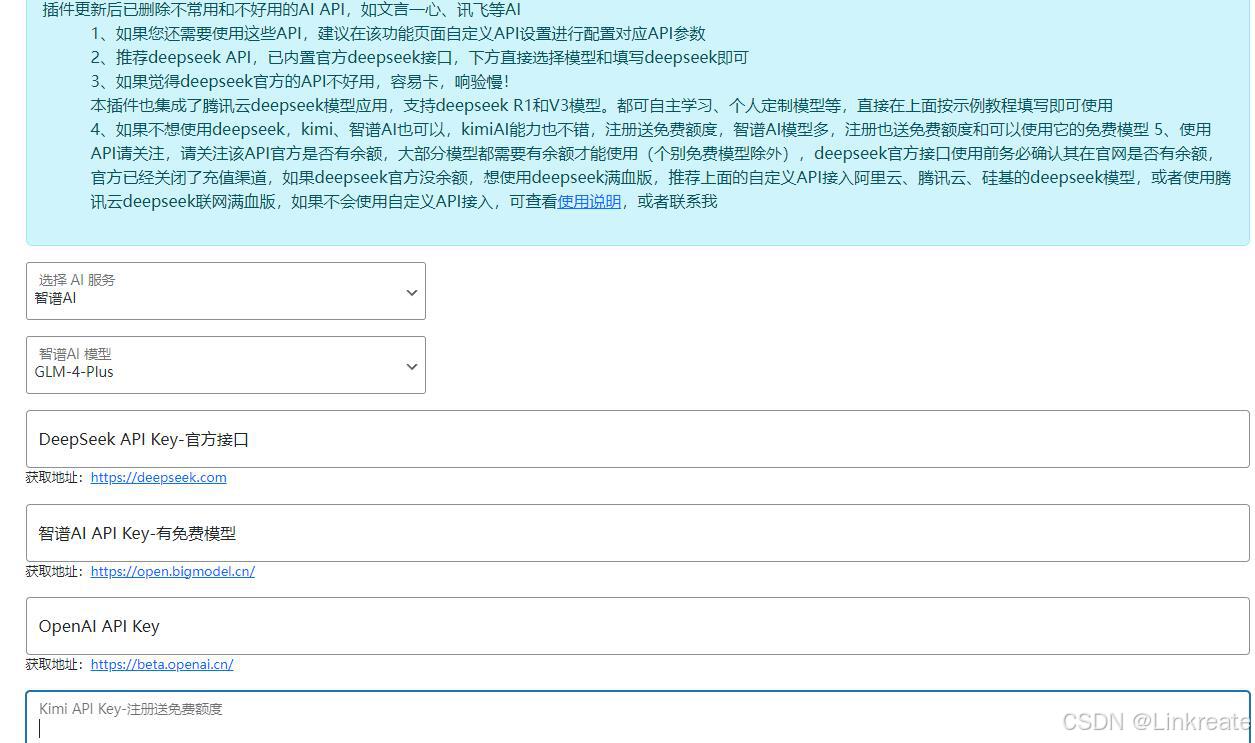Screen dimensions: 1255x743
Task: Focus the OpenAI API Key input field
Action: point(637,626)
